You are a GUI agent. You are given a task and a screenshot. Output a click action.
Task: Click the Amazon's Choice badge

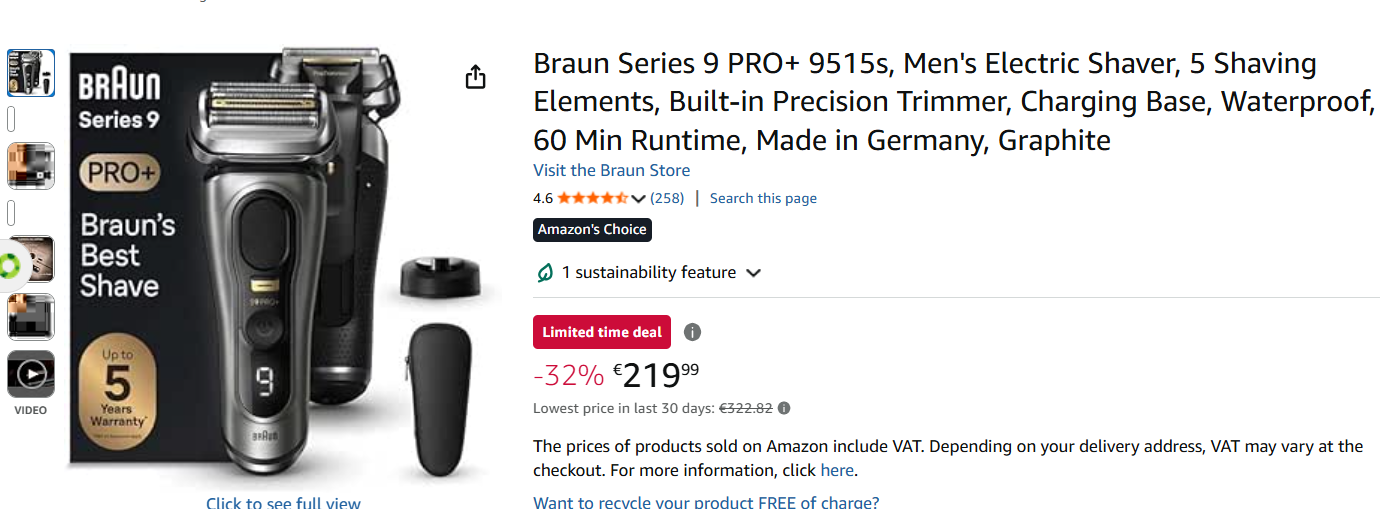tap(592, 230)
